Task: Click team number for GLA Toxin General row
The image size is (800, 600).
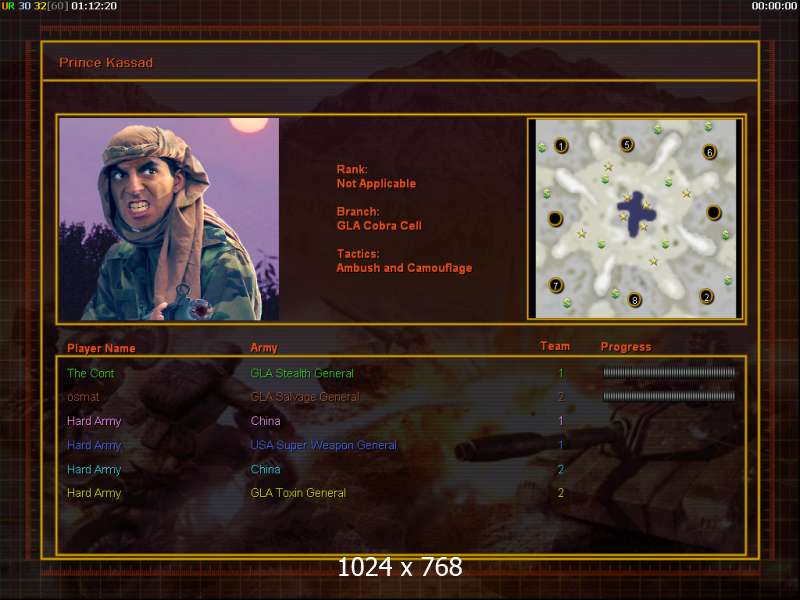Action: click(561, 493)
